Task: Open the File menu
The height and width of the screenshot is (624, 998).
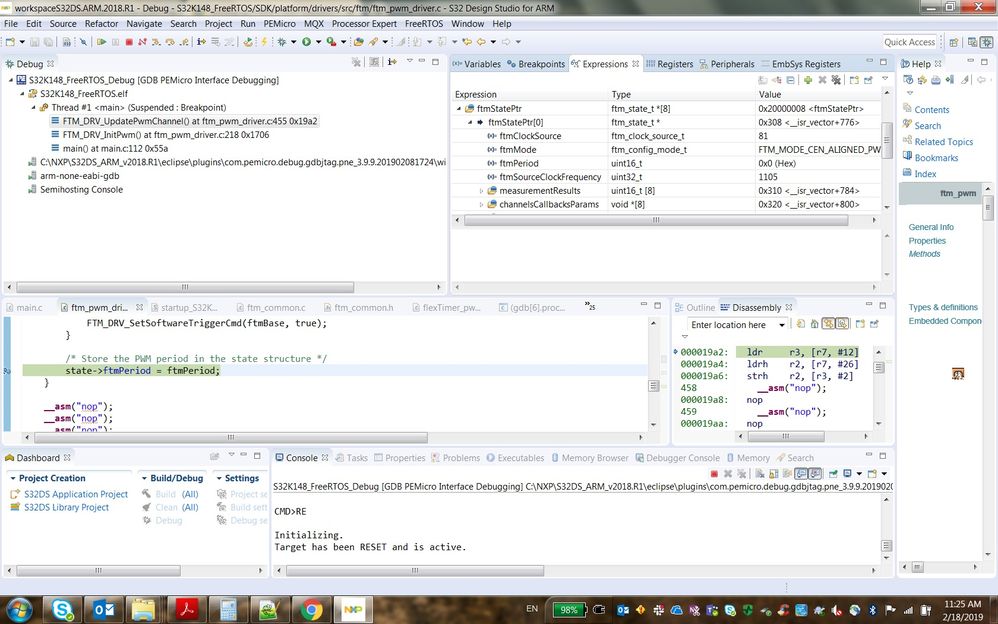Action: coord(11,24)
